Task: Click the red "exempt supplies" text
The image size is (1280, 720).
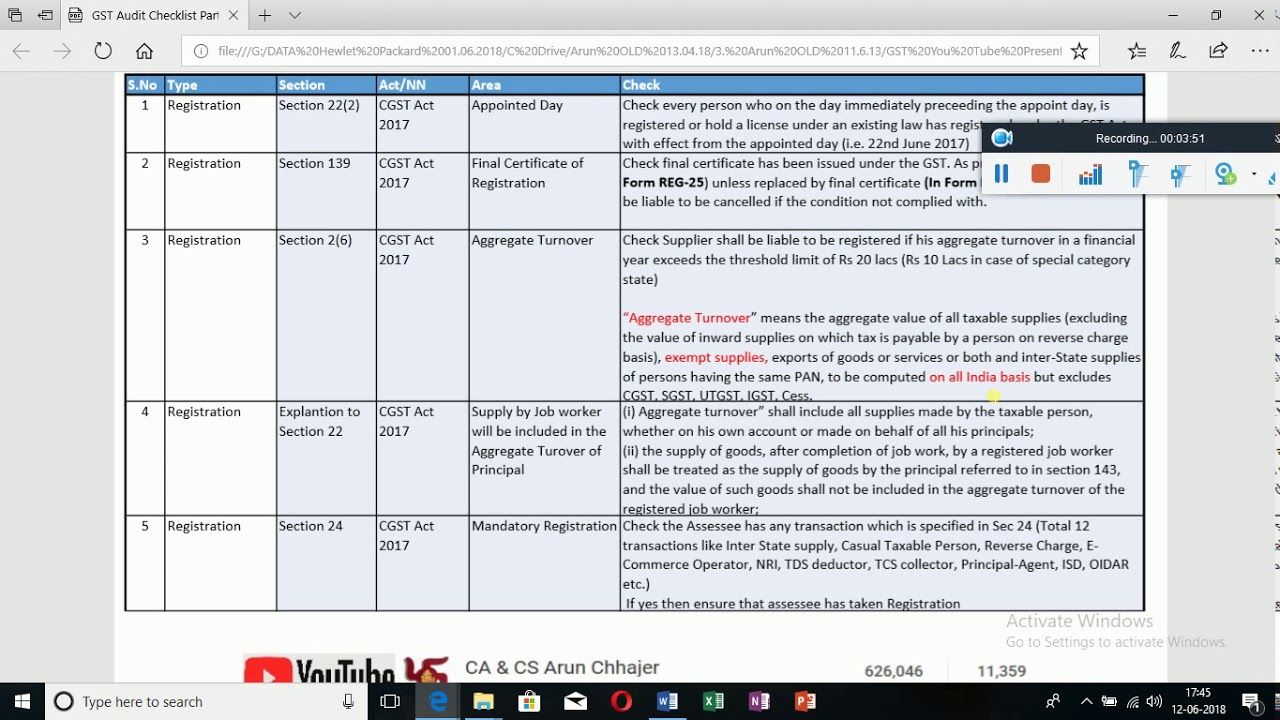Action: pos(716,357)
